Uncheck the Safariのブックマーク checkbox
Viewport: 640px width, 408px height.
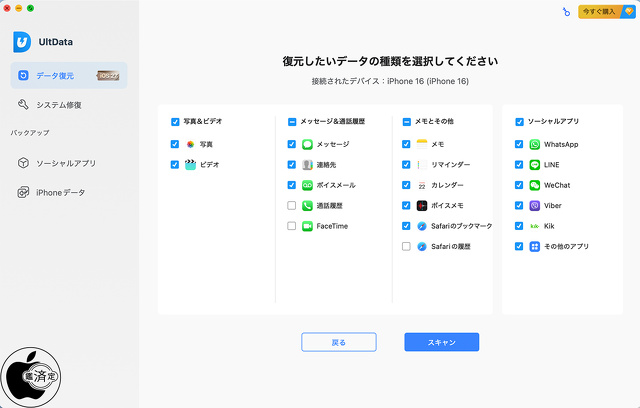click(406, 226)
